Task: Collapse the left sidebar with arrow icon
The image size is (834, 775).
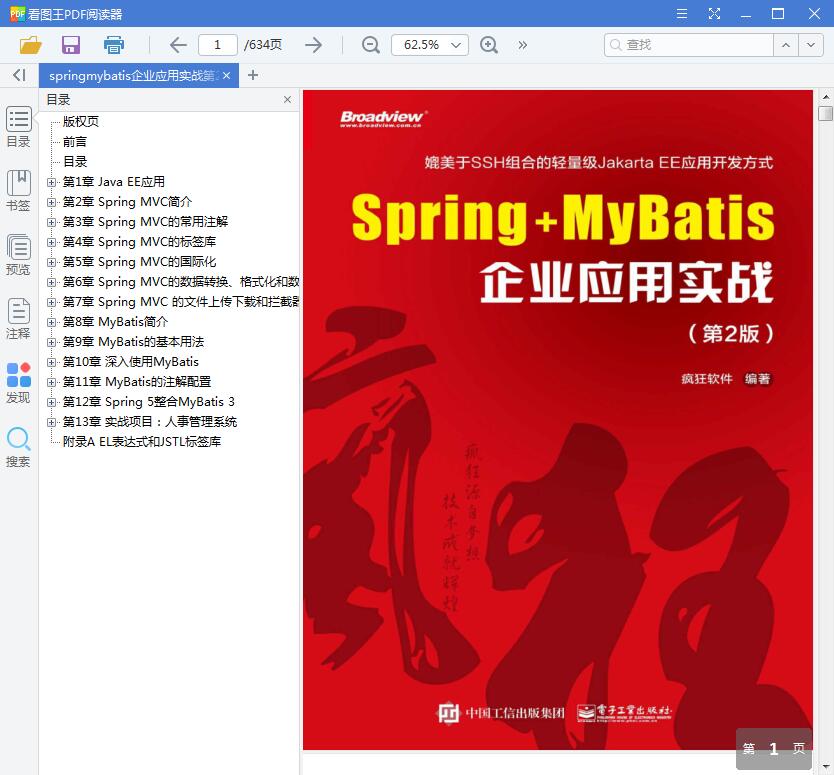Action: click(19, 75)
